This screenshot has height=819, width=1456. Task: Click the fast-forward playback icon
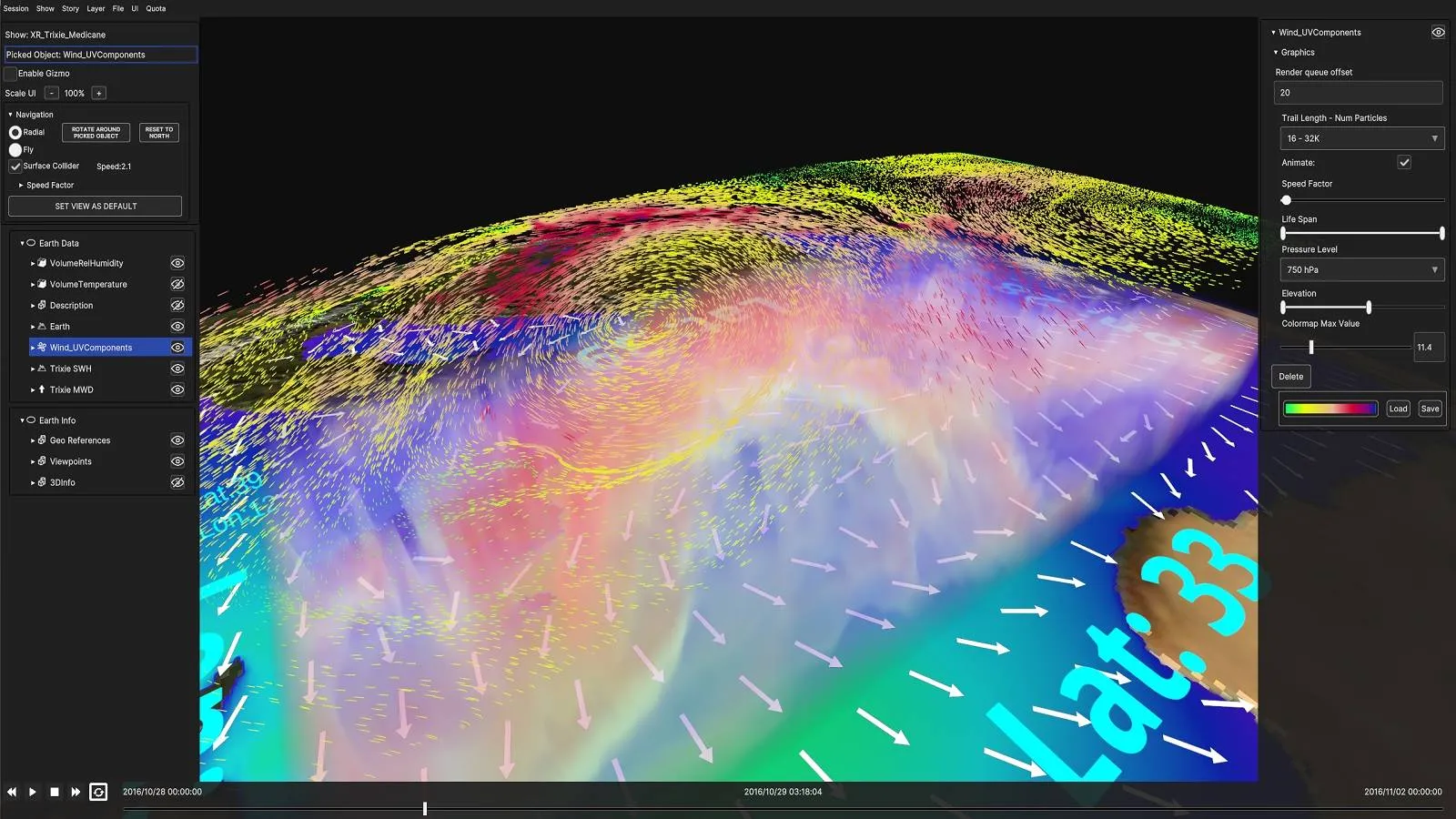coord(76,792)
